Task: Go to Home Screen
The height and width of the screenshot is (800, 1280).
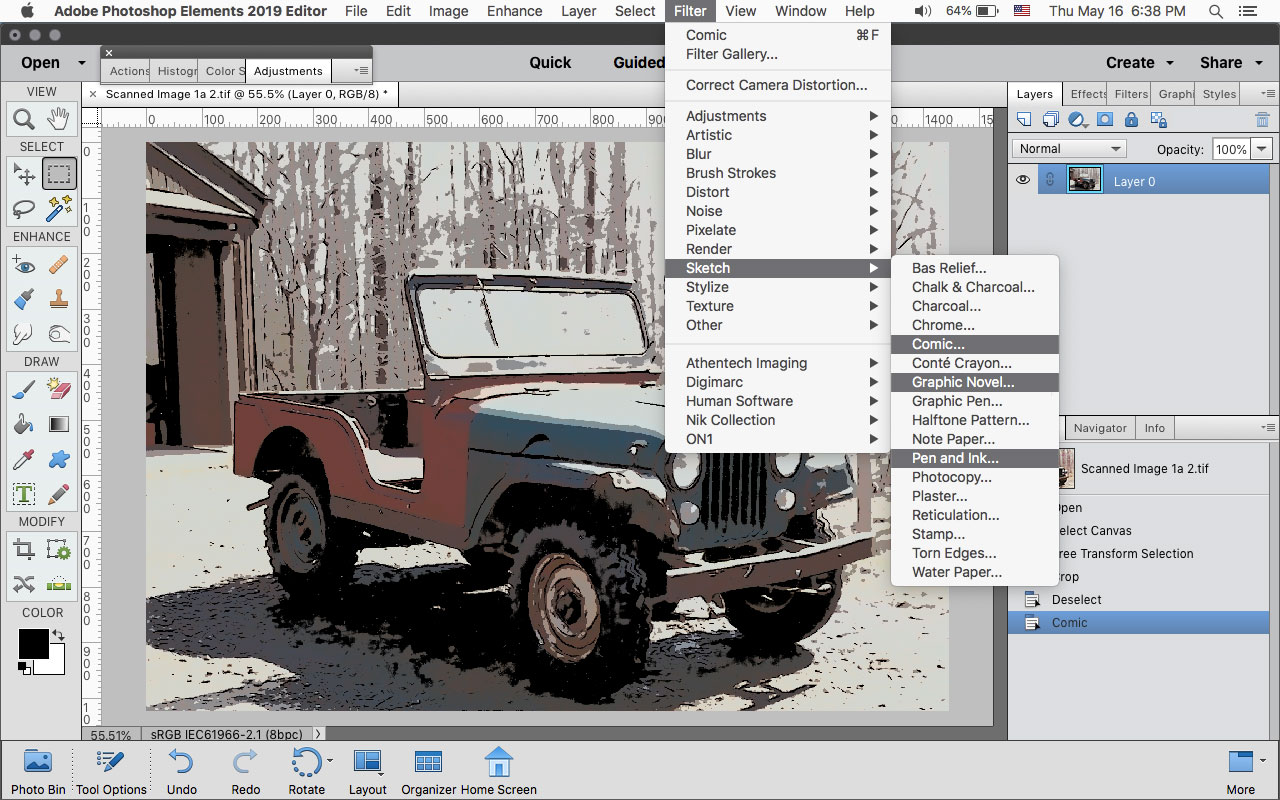Action: pyautogui.click(x=498, y=772)
